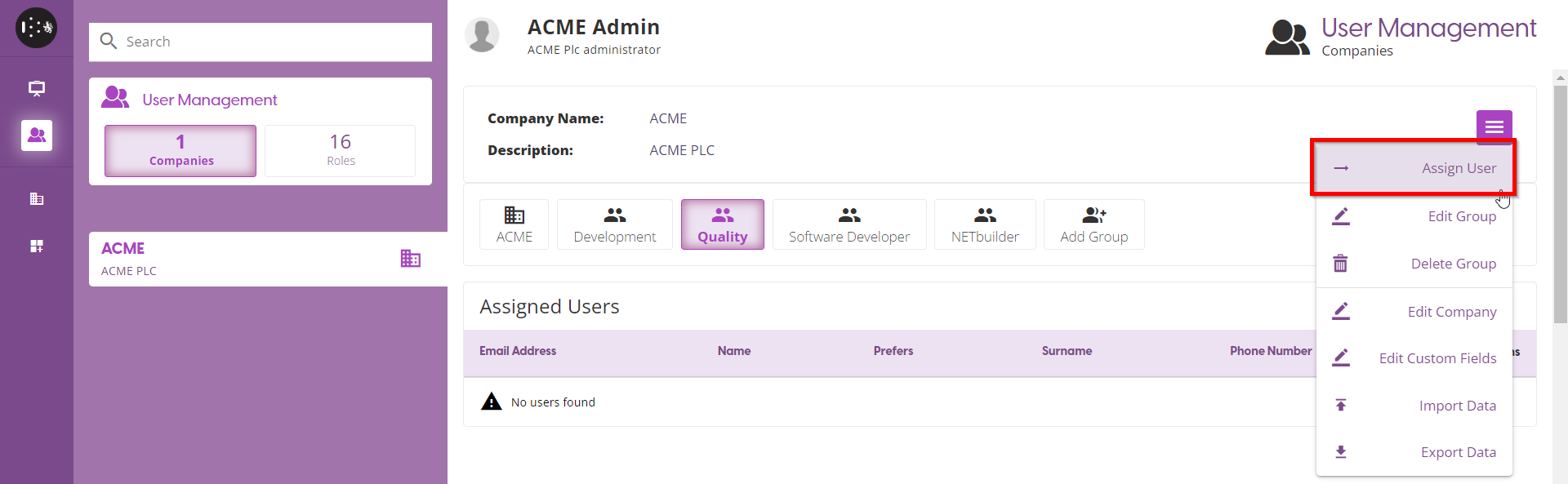The width and height of the screenshot is (1568, 484).
Task: Click Export Data in the menu
Action: 1414,452
